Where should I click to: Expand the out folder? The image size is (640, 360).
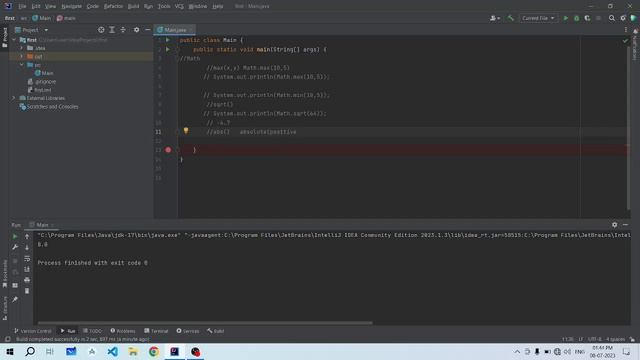(x=22, y=56)
